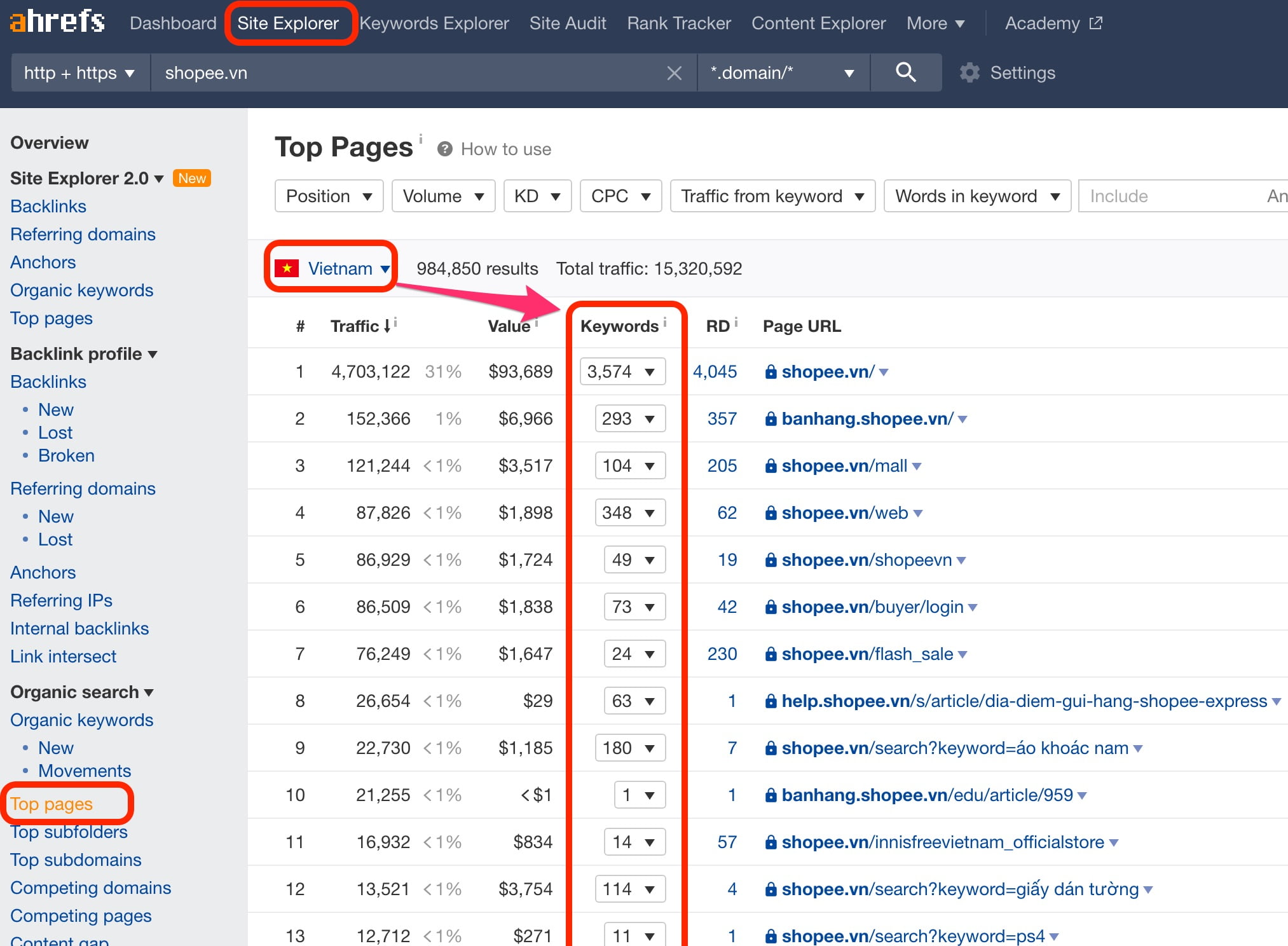1288x946 pixels.
Task: Expand 3,574 keywords dropdown for shopee.vn/
Action: pos(622,371)
